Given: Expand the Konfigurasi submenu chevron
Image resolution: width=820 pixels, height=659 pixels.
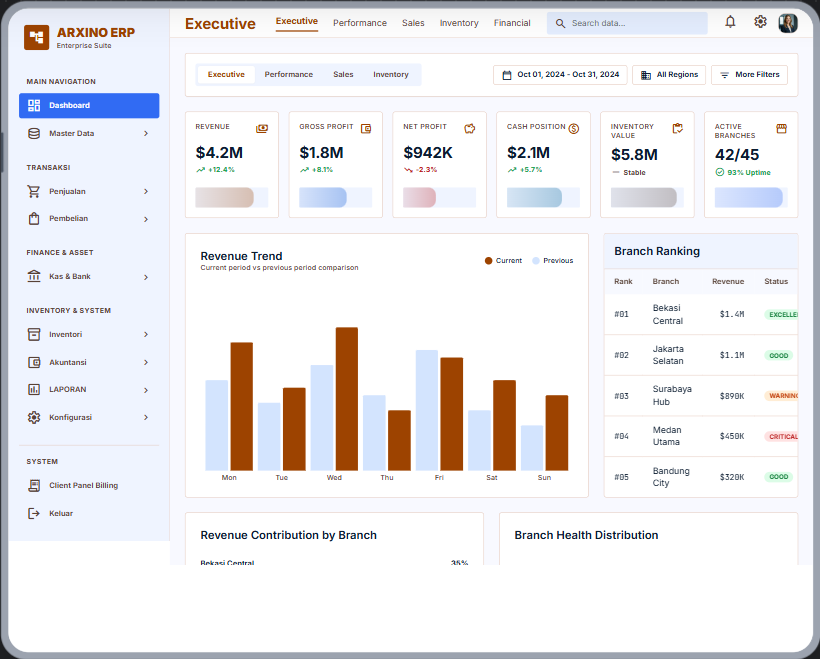Looking at the screenshot, I should [x=146, y=417].
